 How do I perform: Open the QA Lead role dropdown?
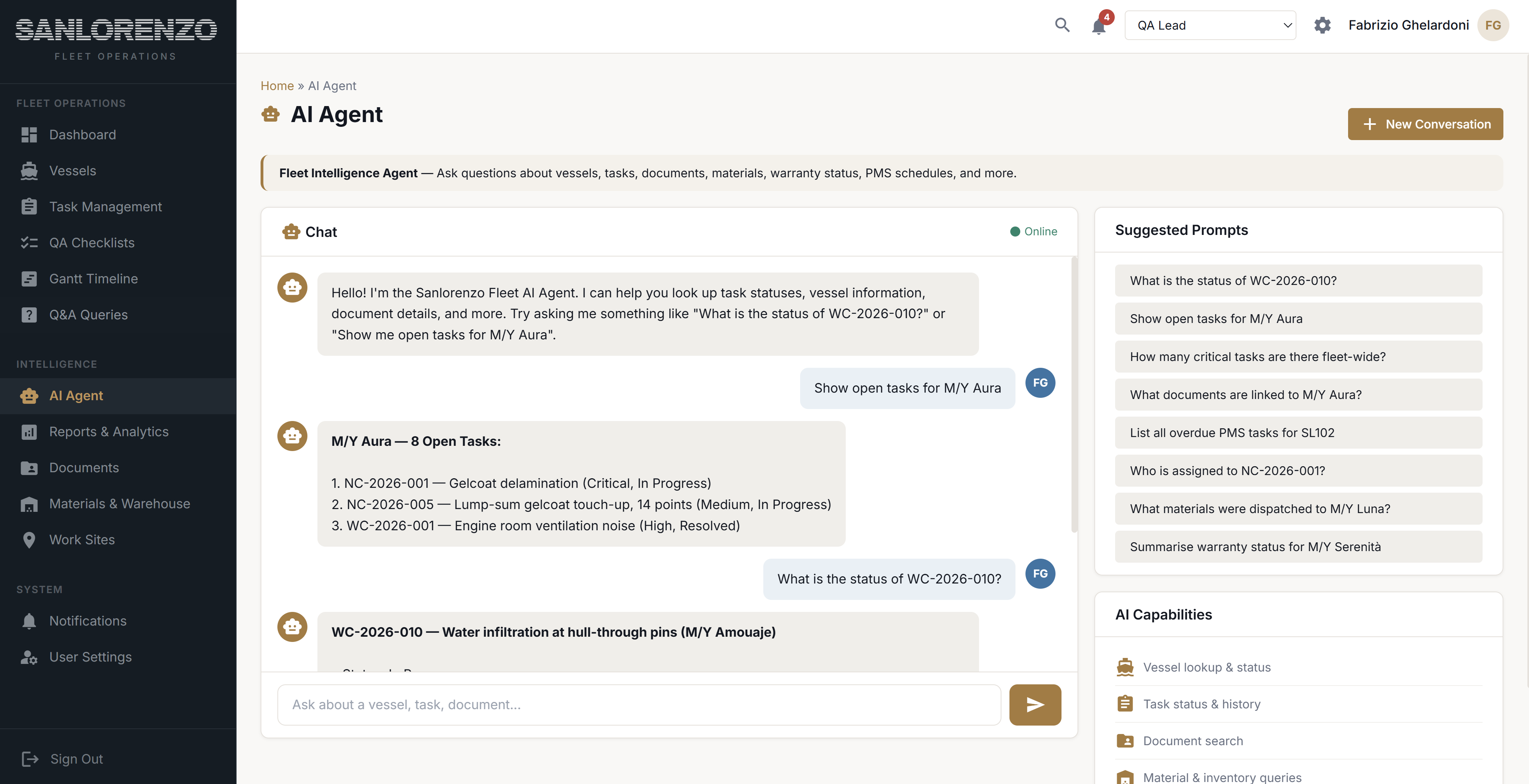pyautogui.click(x=1211, y=25)
